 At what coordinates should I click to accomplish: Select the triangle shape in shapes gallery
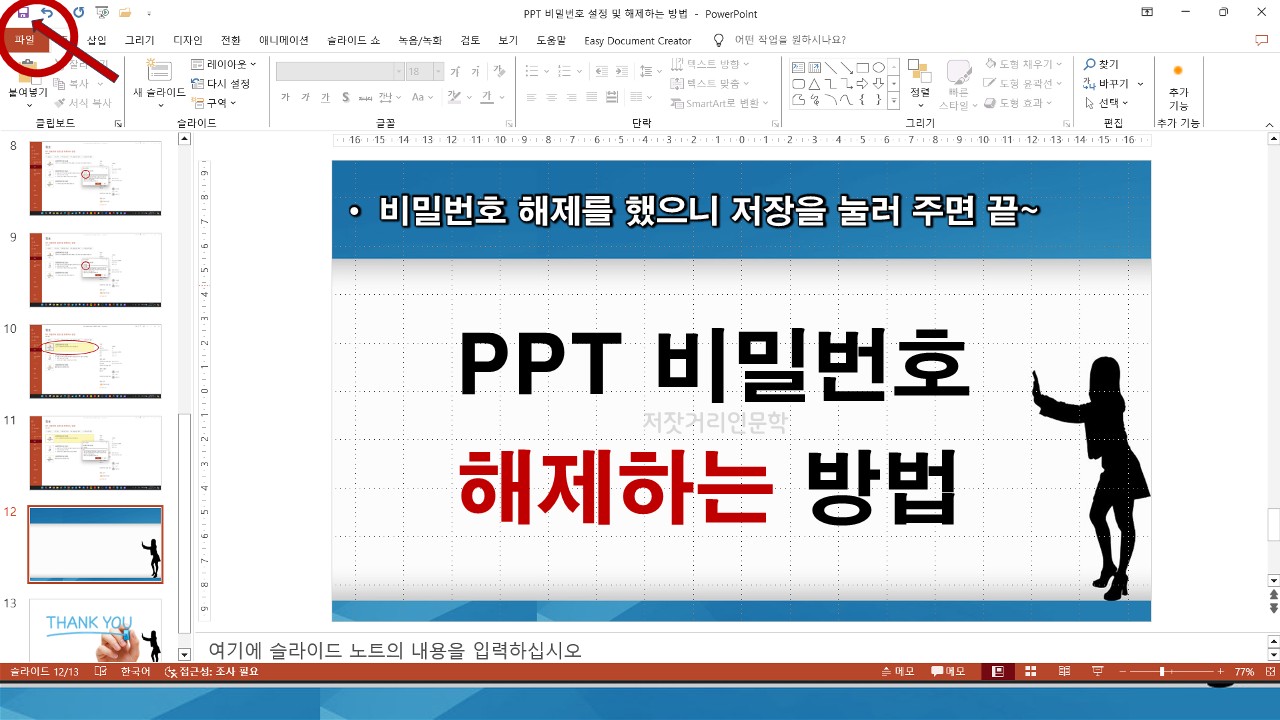pyautogui.click(x=814, y=83)
